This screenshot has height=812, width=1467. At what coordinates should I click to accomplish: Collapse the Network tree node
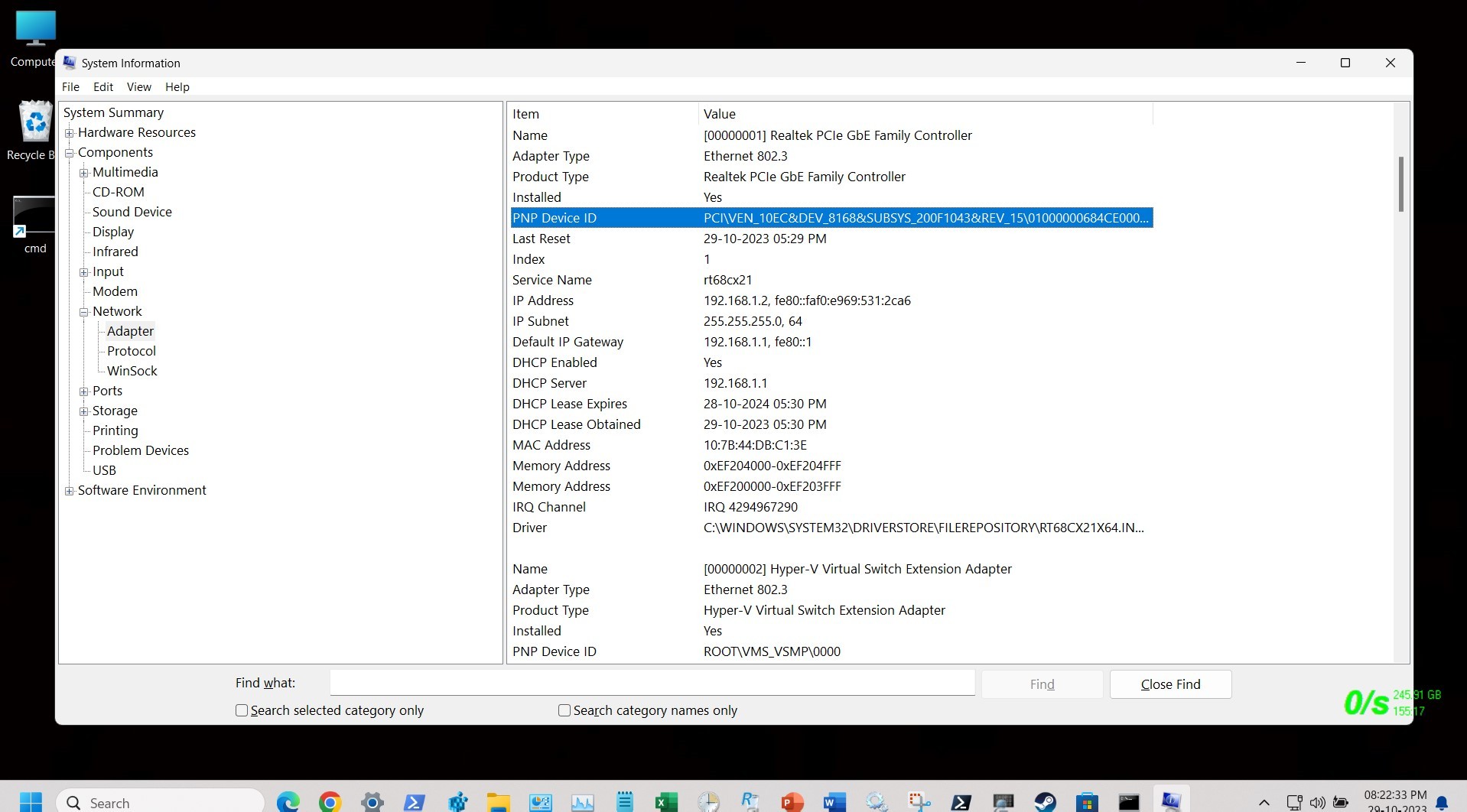pyautogui.click(x=84, y=312)
